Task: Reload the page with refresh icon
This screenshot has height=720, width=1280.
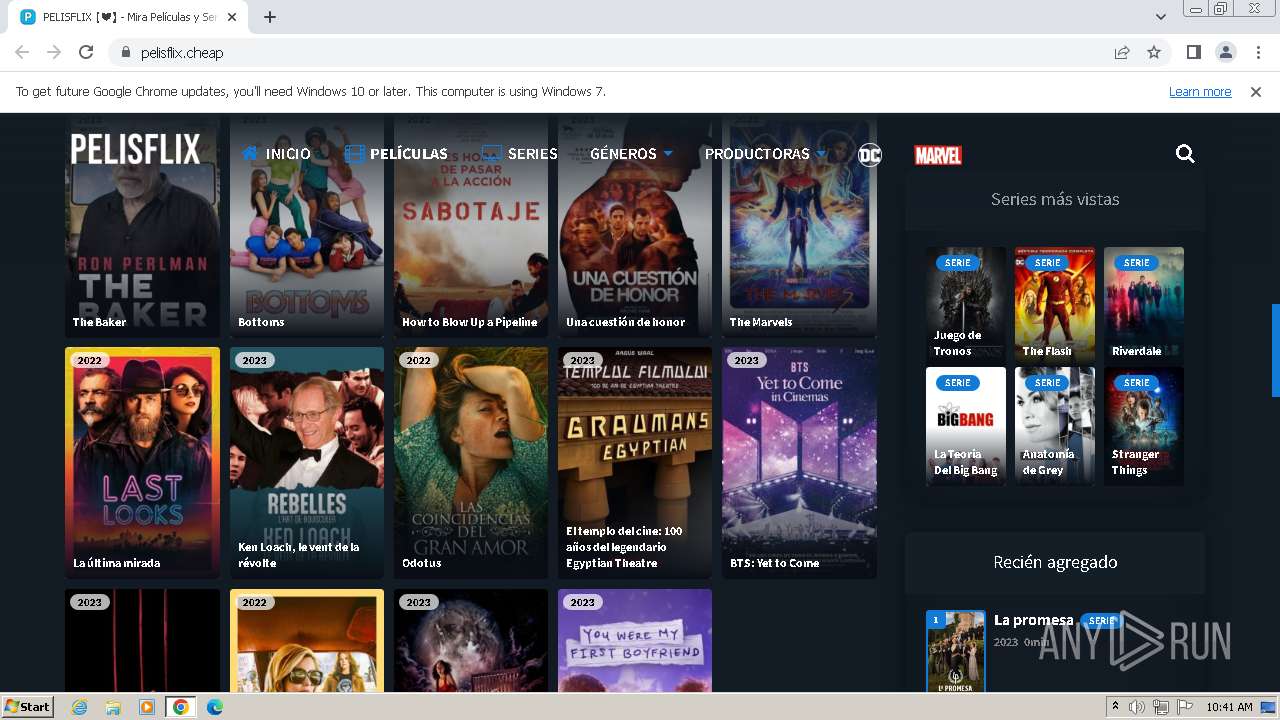Action: coord(86,52)
